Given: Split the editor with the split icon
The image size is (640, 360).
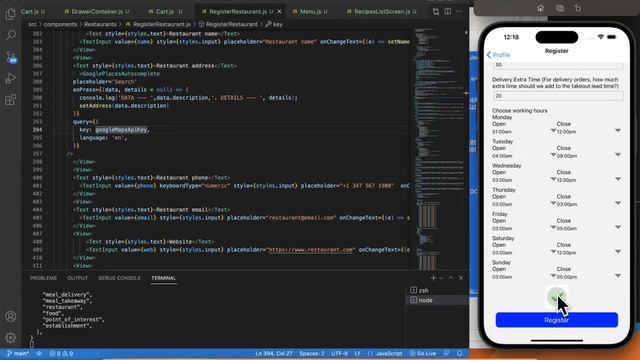Looking at the screenshot, I should pos(448,11).
